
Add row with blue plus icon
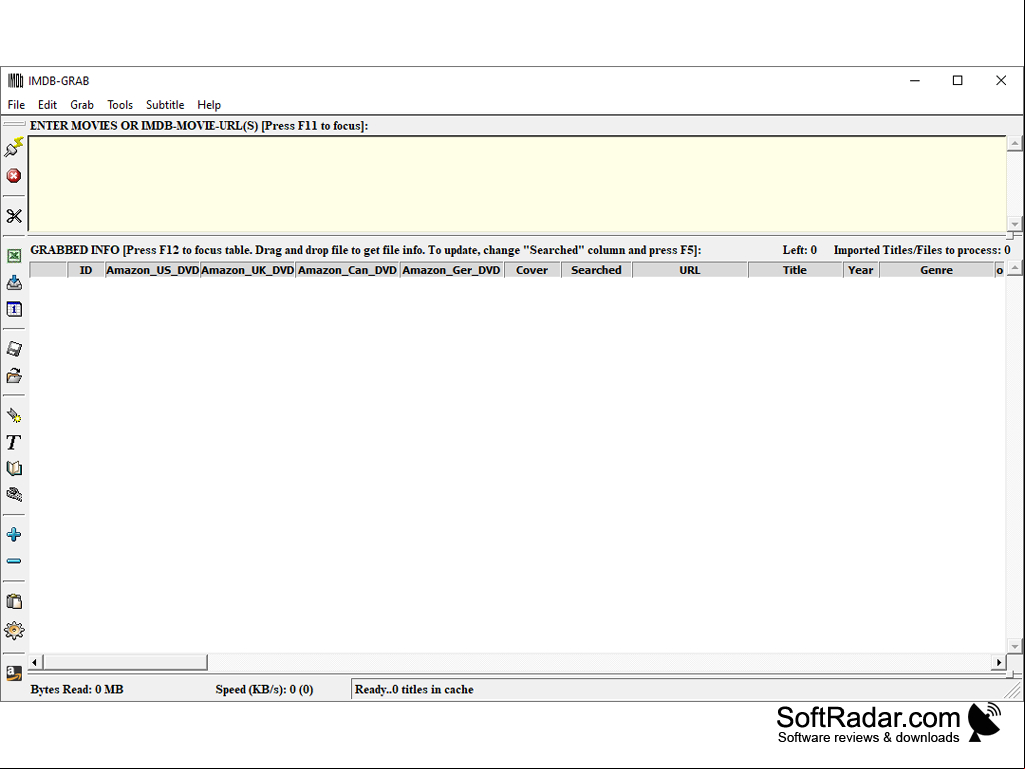[x=14, y=535]
